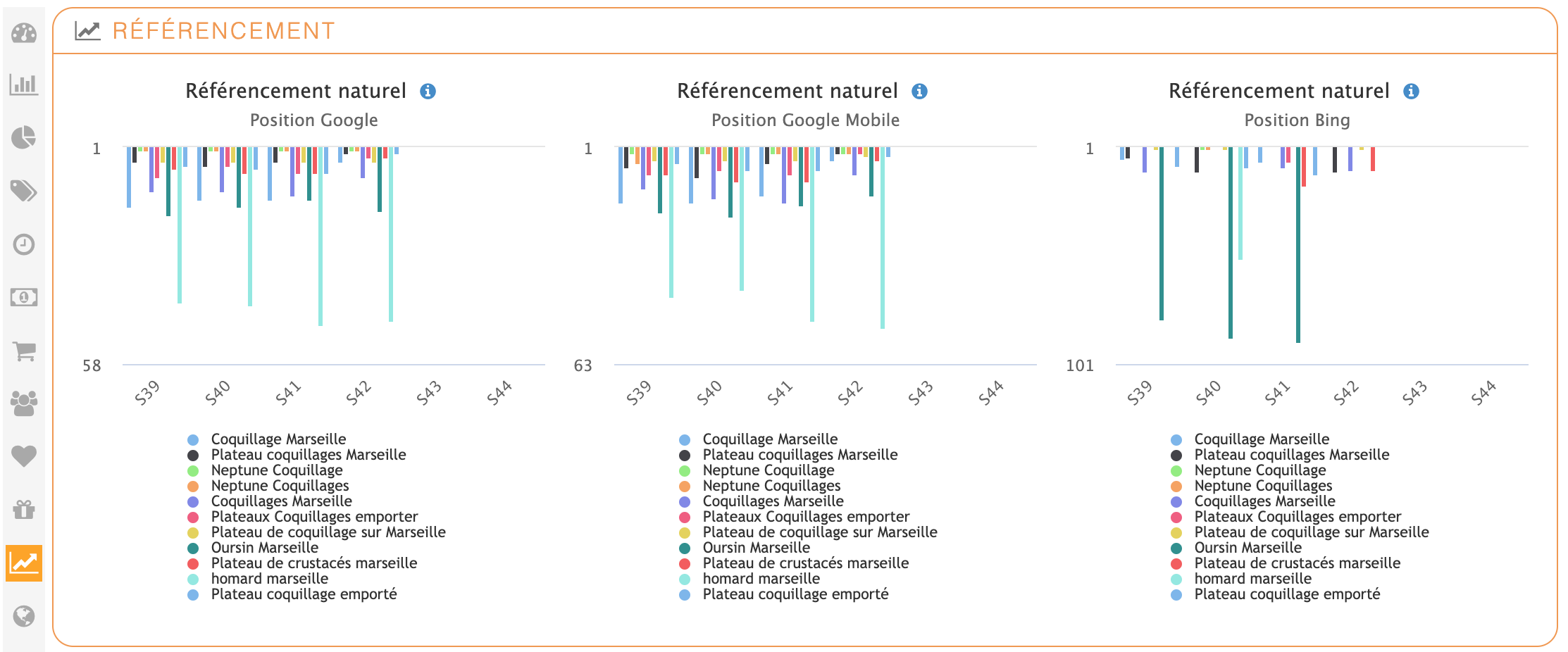Open the globe icon section
1568x652 pixels.
pos(24,616)
